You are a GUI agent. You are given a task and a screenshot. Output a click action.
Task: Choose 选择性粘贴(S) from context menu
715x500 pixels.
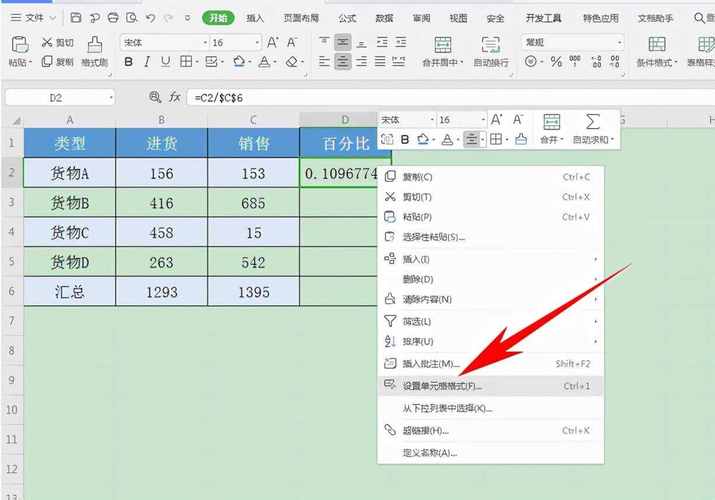[491, 237]
